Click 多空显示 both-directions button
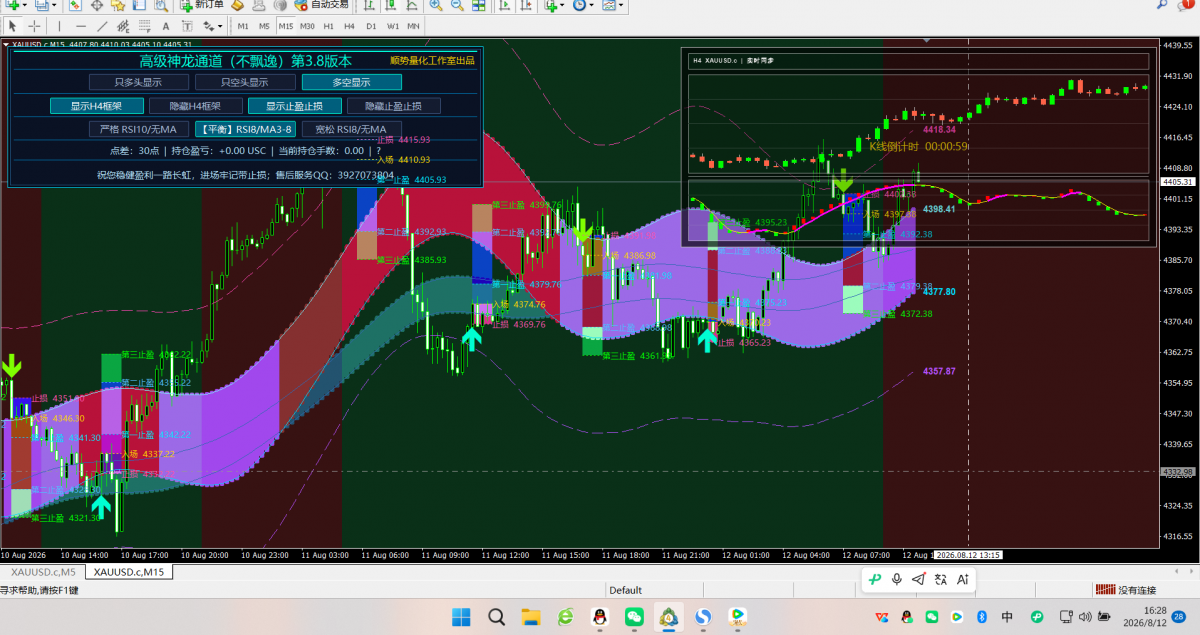Image resolution: width=1200 pixels, height=635 pixels. 351,82
